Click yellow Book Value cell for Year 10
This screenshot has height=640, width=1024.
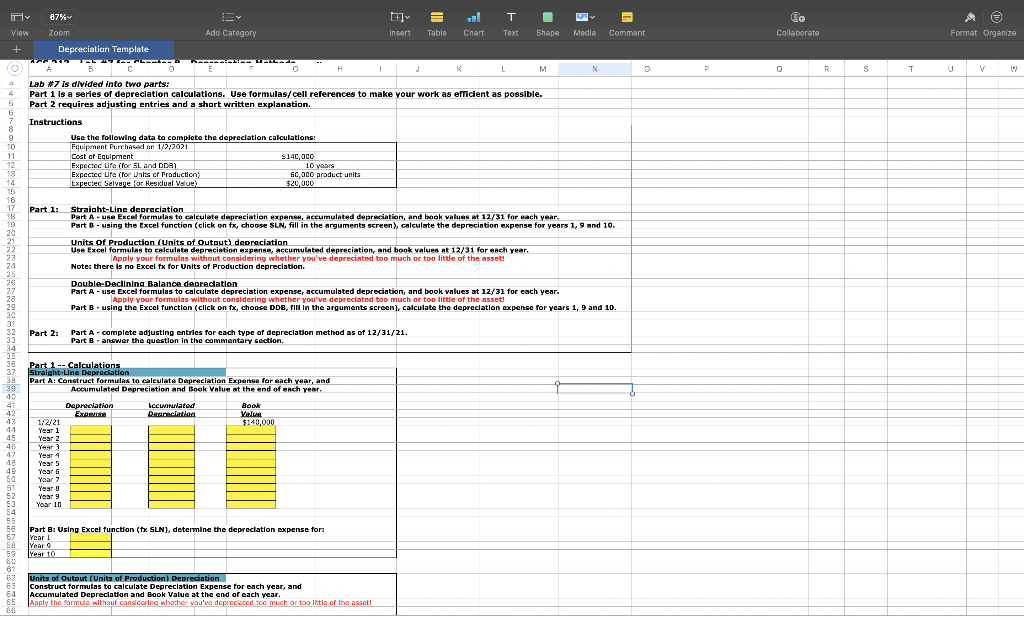[x=251, y=504]
